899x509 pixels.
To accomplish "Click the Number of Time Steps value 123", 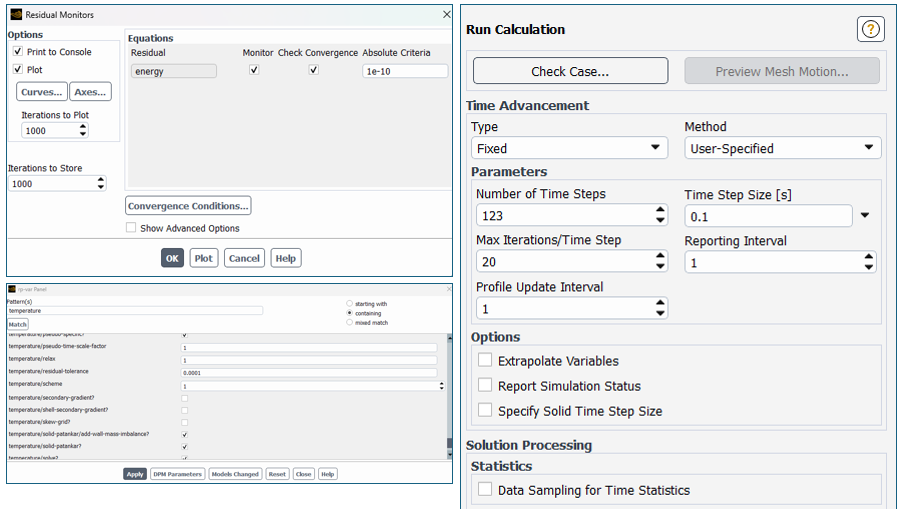I will (493, 216).
